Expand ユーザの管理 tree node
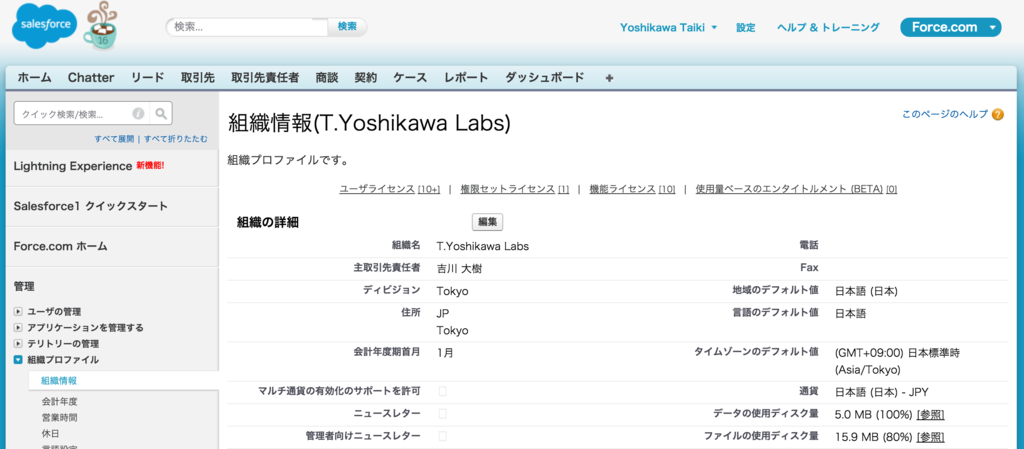Screen dimensions: 1024x449 pyautogui.click(x=18, y=312)
